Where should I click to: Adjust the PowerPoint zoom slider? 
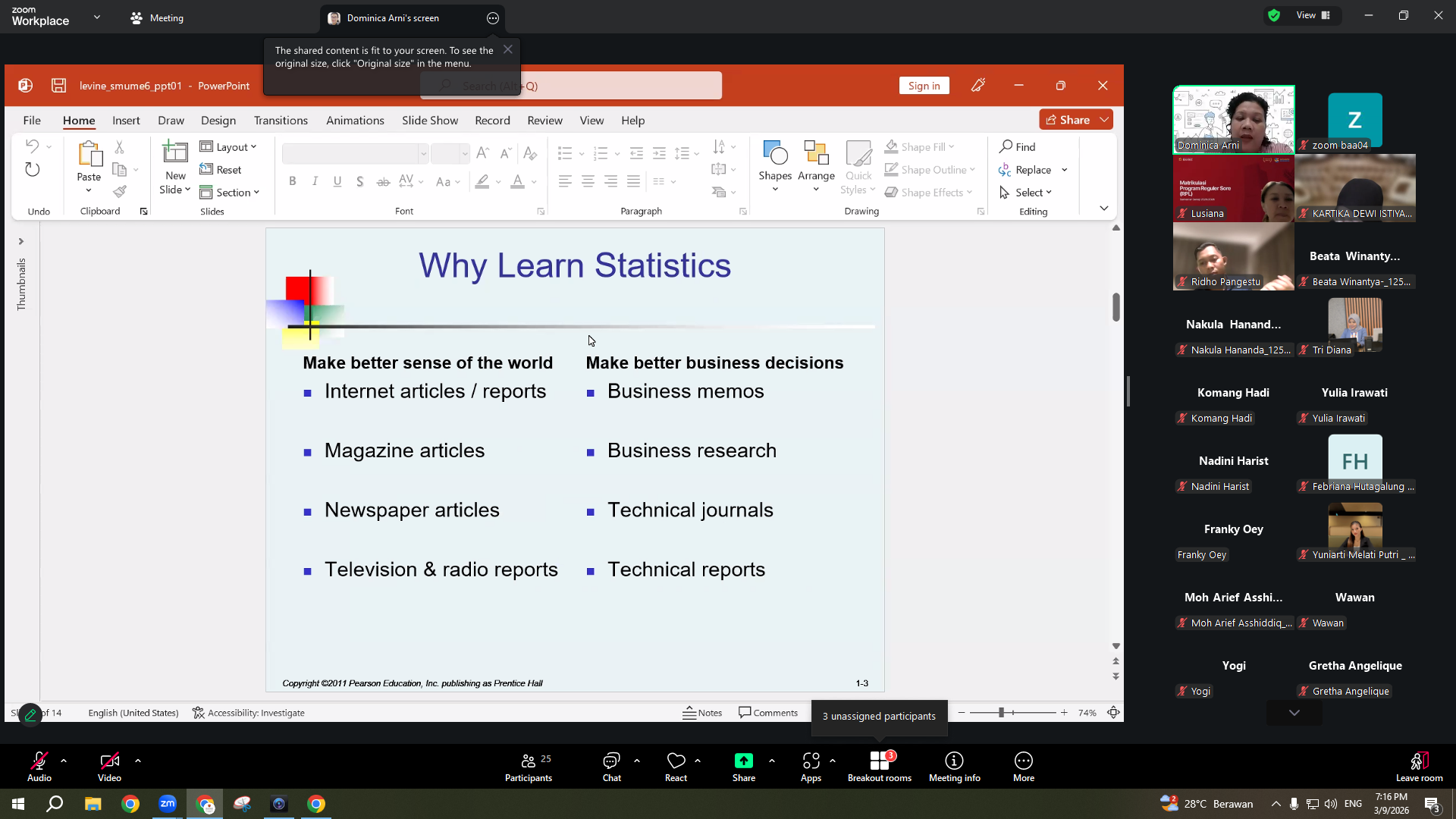(1001, 712)
